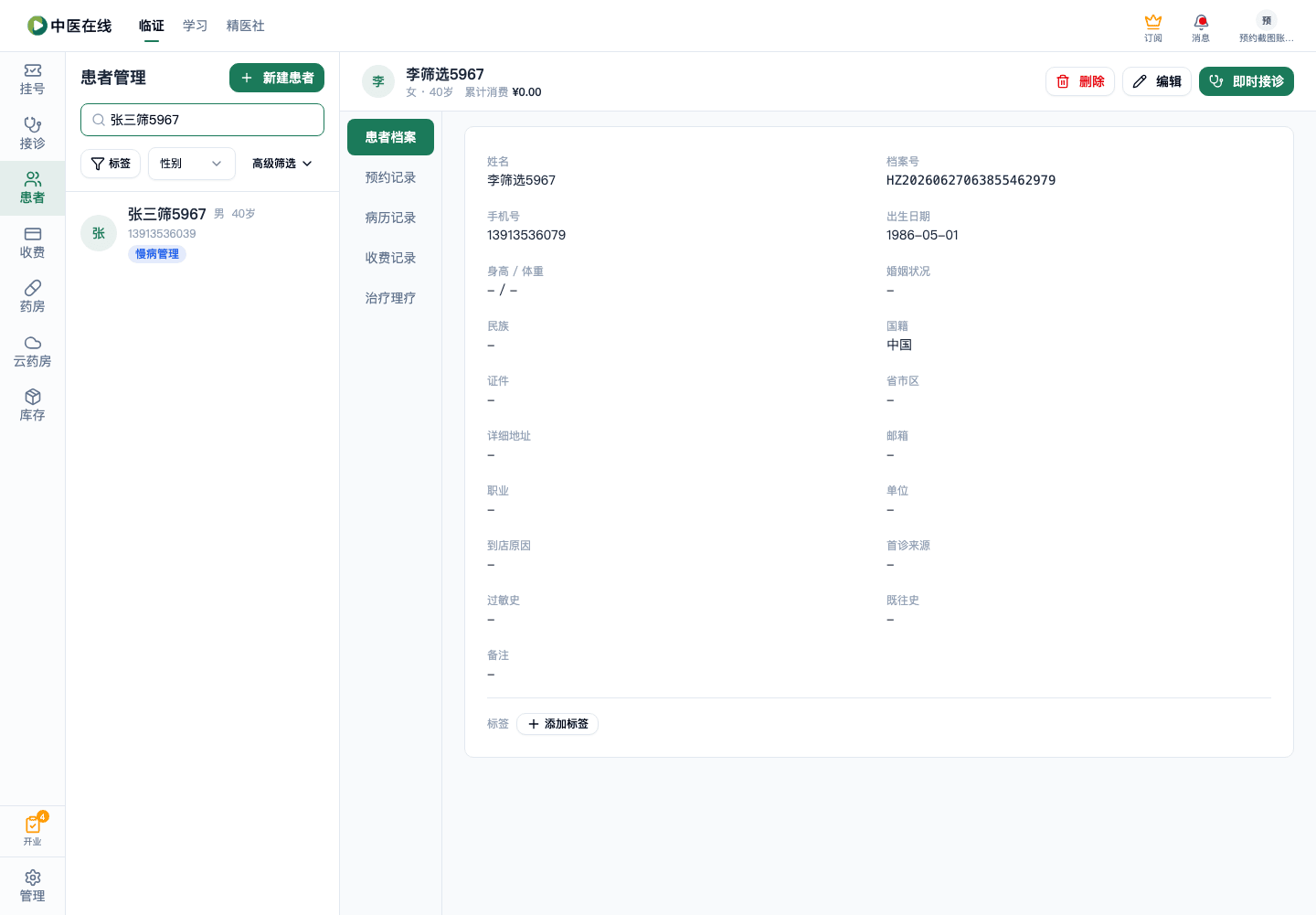Open 预约记录 tab
This screenshot has height=915, width=1316.
click(x=390, y=177)
